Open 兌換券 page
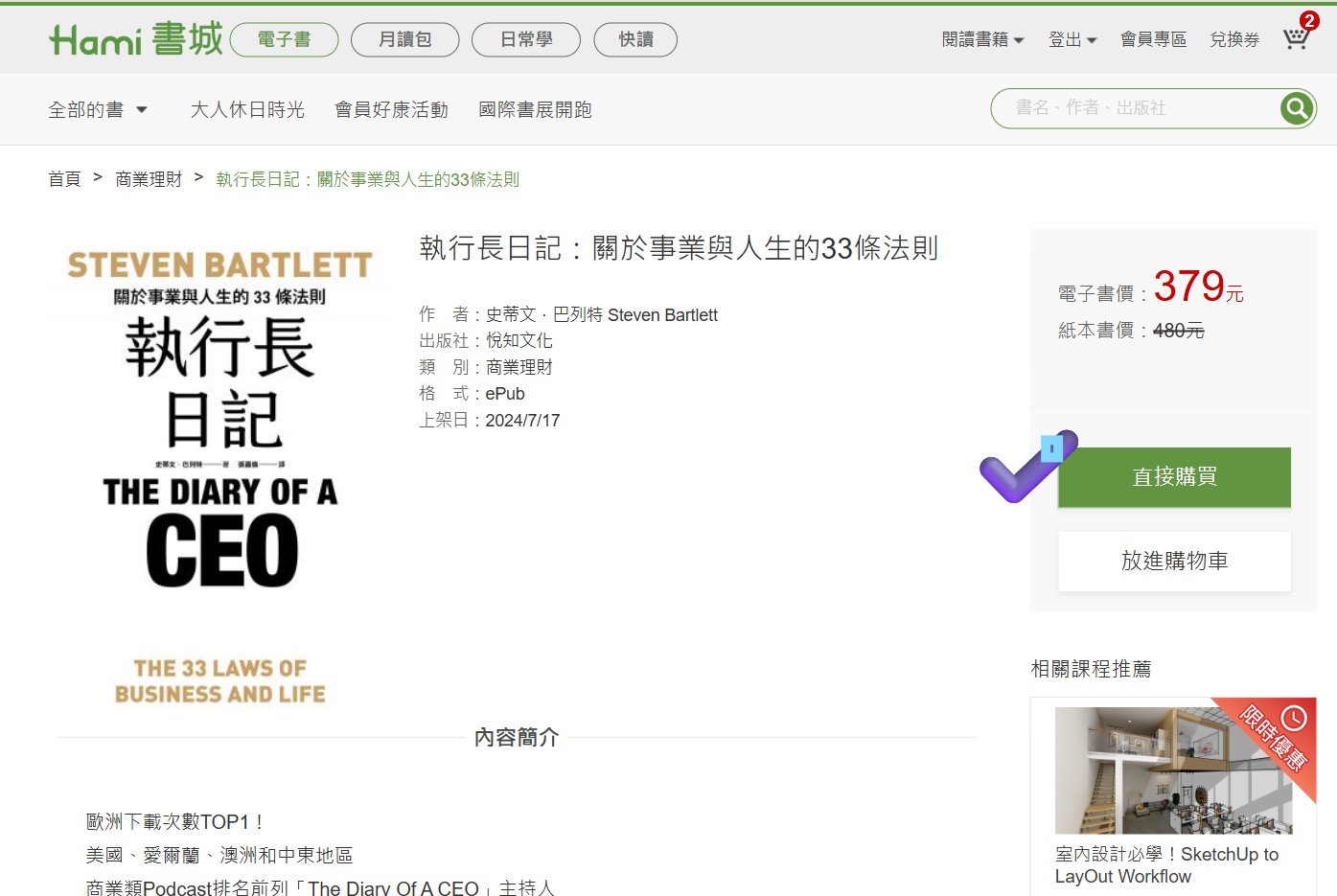 pyautogui.click(x=1234, y=39)
